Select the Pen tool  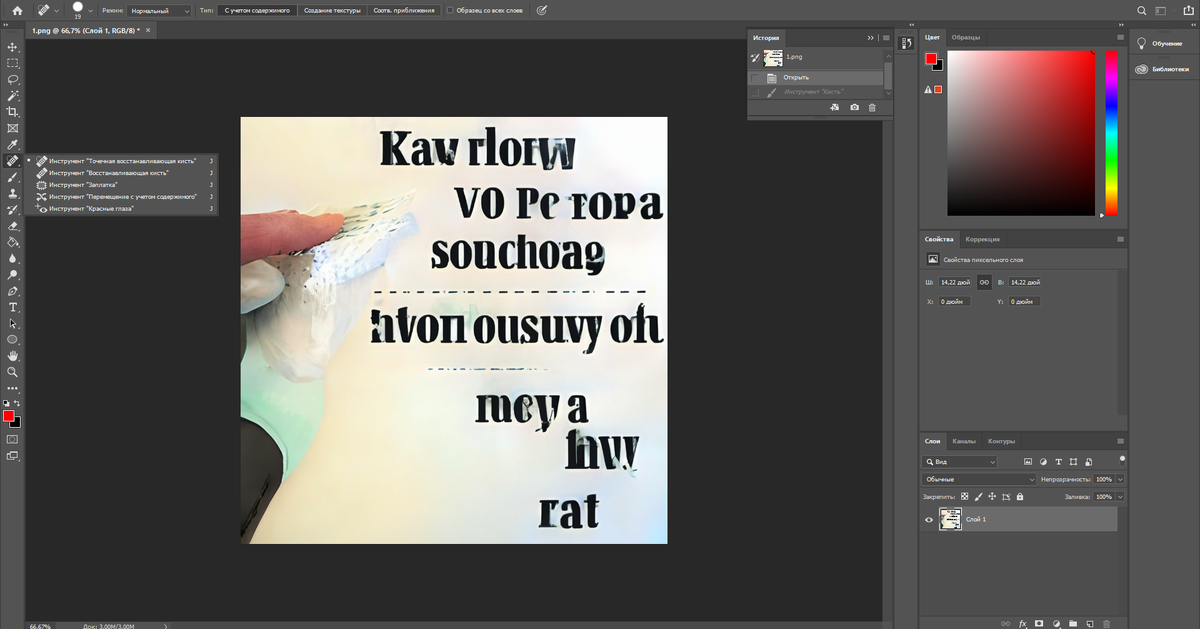click(x=13, y=291)
